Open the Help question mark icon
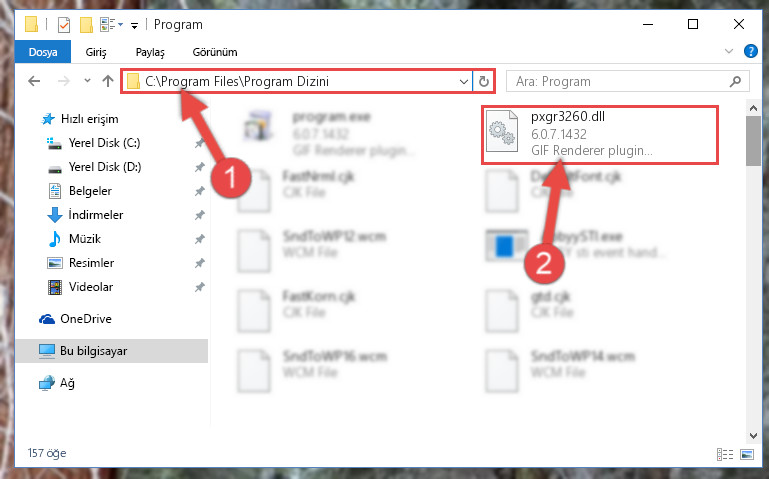Image resolution: width=769 pixels, height=479 pixels. pos(750,51)
